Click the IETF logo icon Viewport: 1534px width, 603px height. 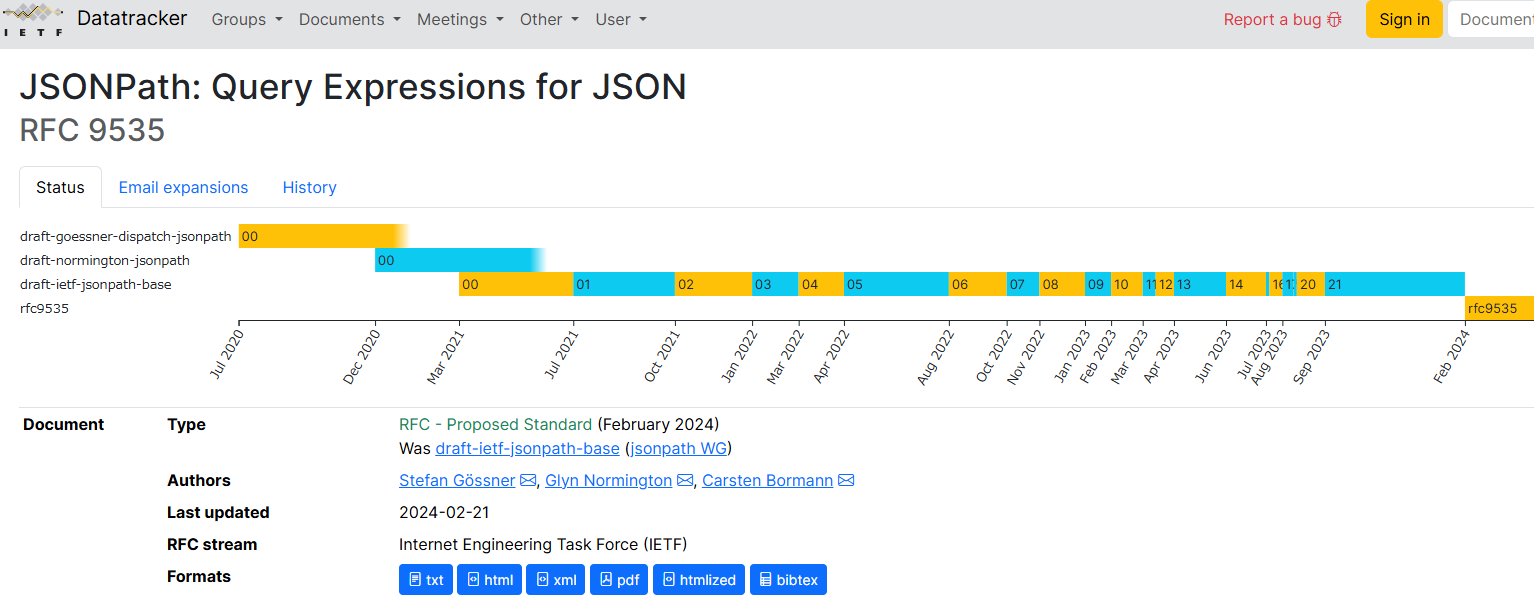pos(32,19)
